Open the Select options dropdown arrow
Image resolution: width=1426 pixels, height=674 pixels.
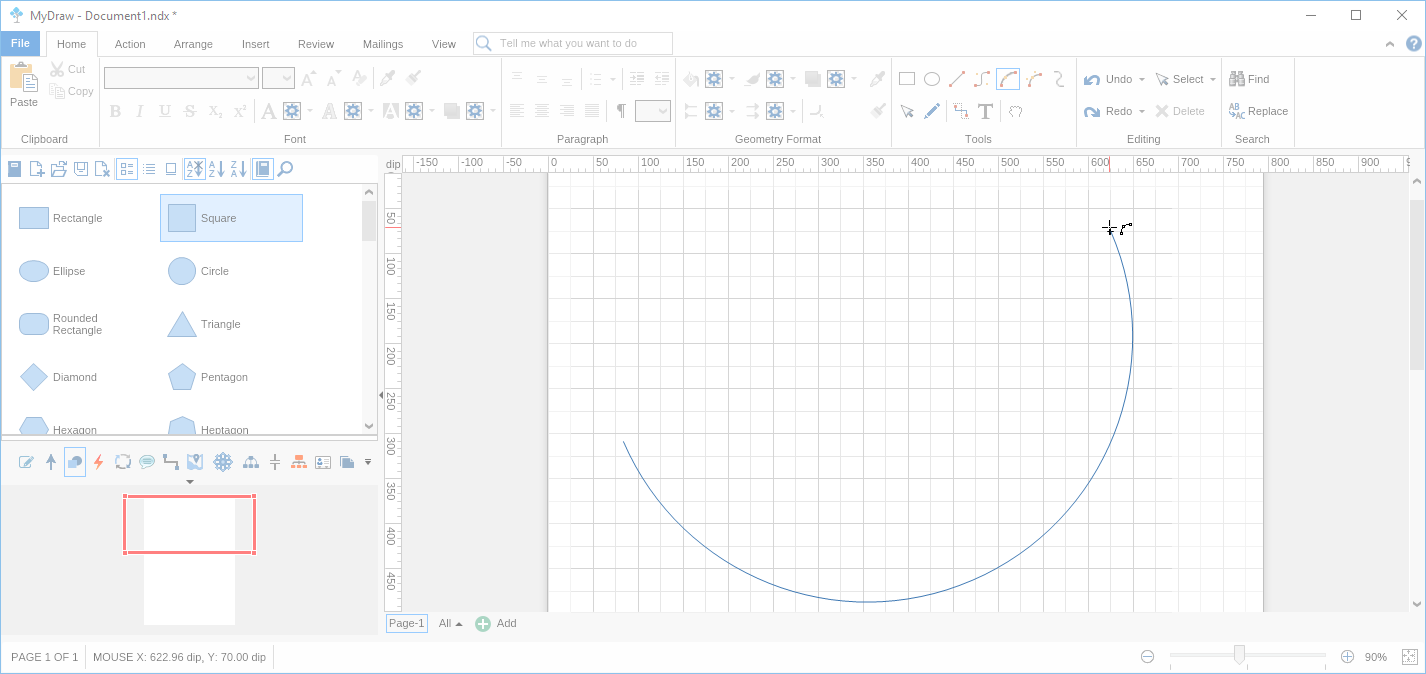click(x=1213, y=80)
